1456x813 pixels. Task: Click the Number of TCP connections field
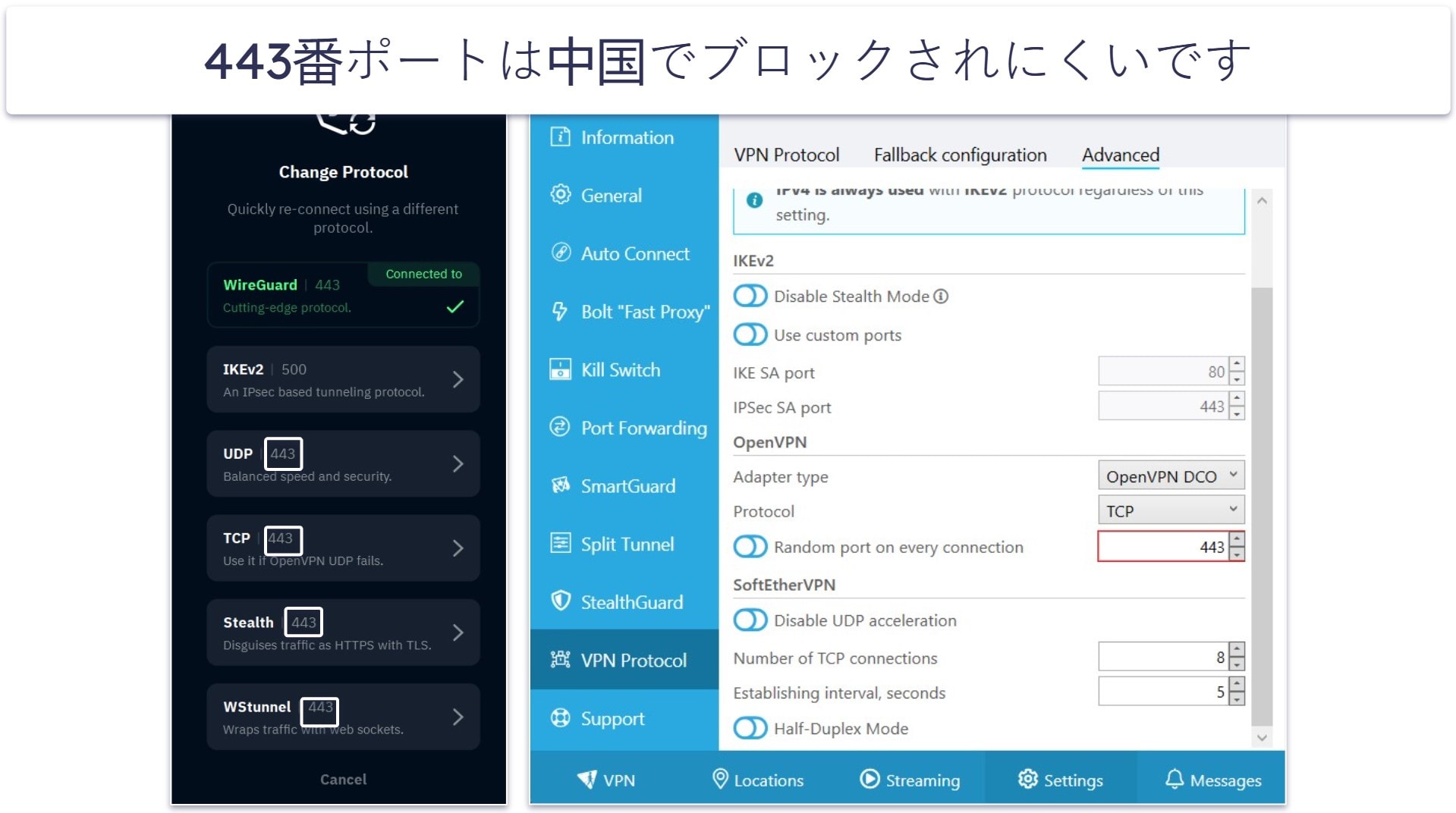1163,657
